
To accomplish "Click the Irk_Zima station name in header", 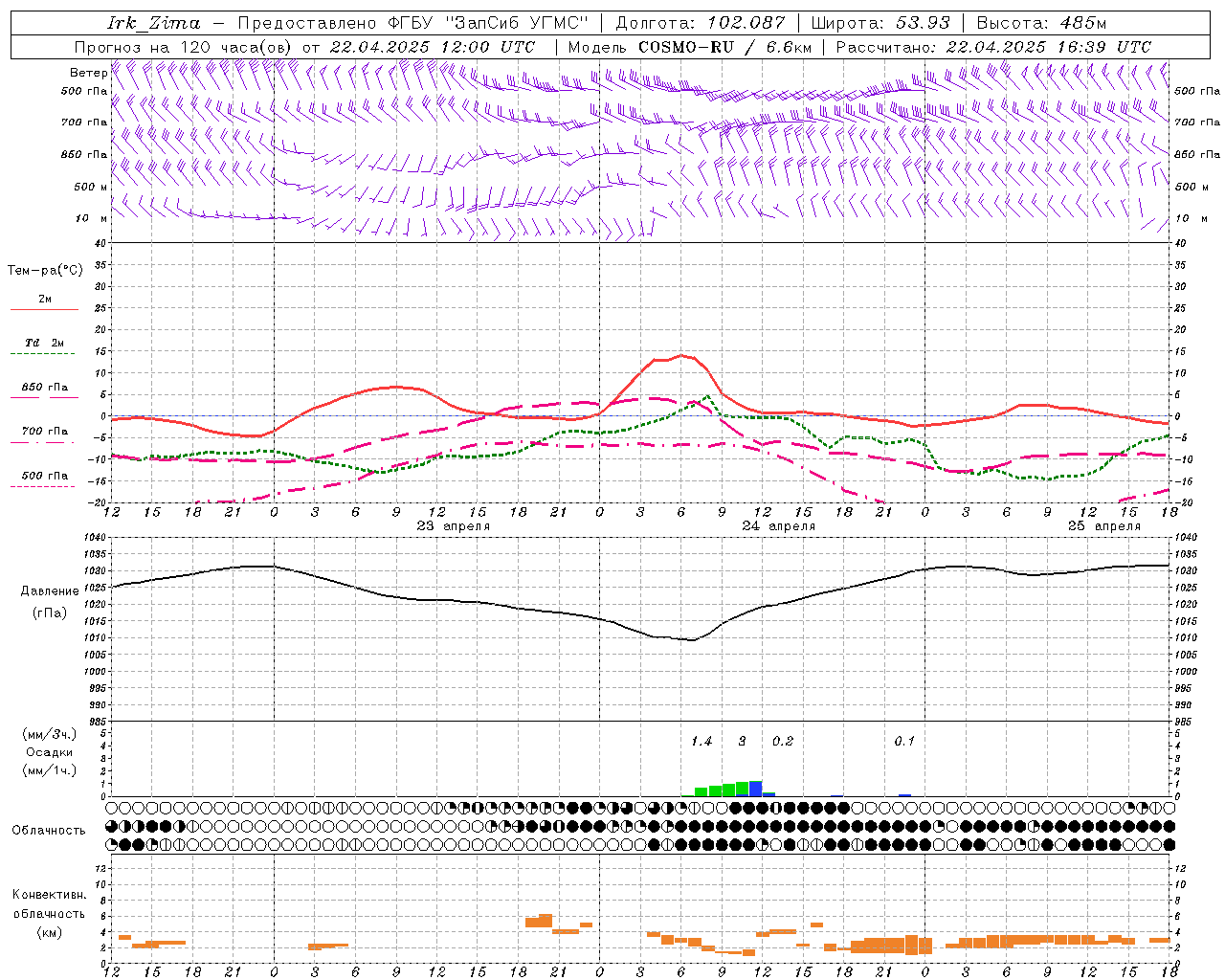I will (x=154, y=23).
